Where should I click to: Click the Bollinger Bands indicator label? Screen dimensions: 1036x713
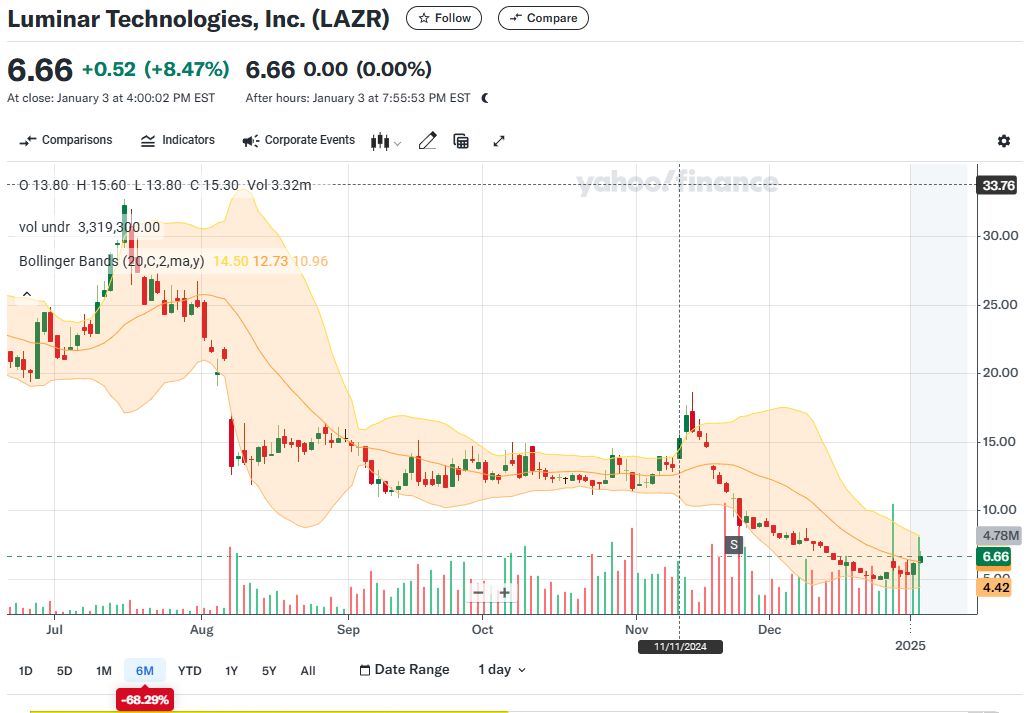[112, 261]
